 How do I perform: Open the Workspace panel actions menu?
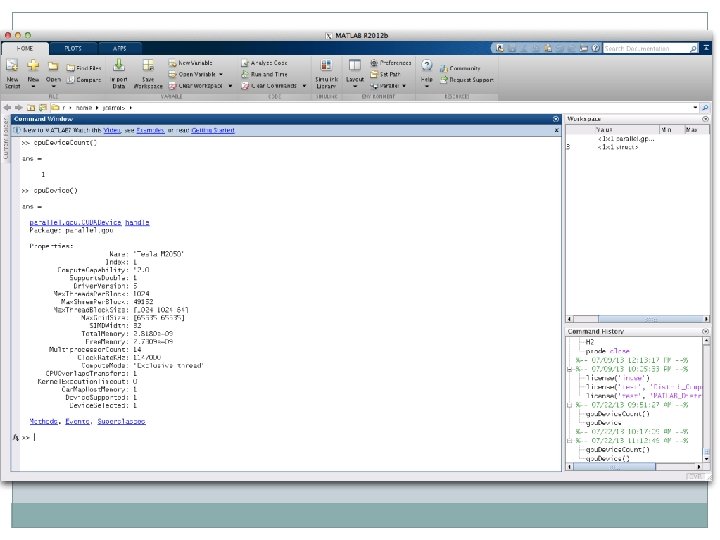tap(705, 119)
